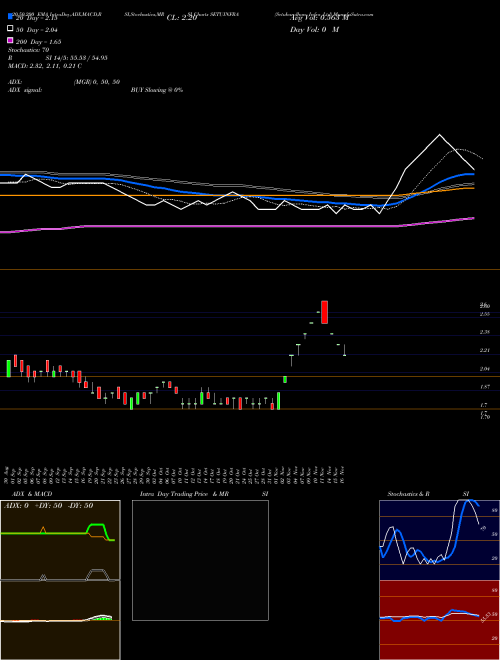
Task: Select the '50 Day - 2.04' legend text
Action: (37, 30)
